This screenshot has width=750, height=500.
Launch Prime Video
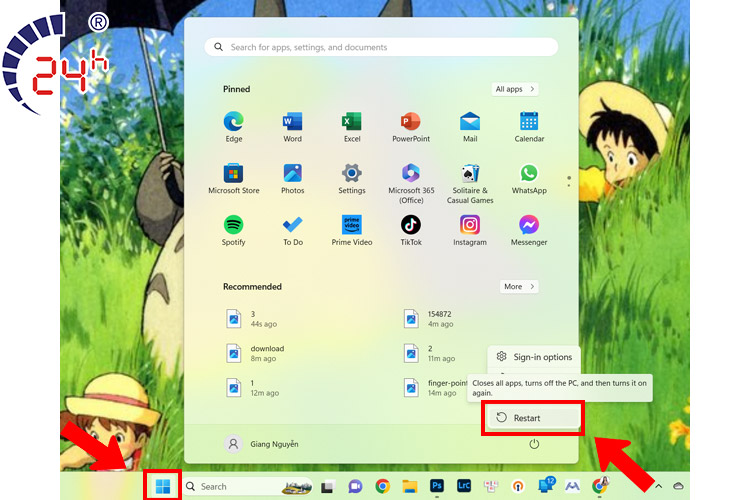[352, 230]
